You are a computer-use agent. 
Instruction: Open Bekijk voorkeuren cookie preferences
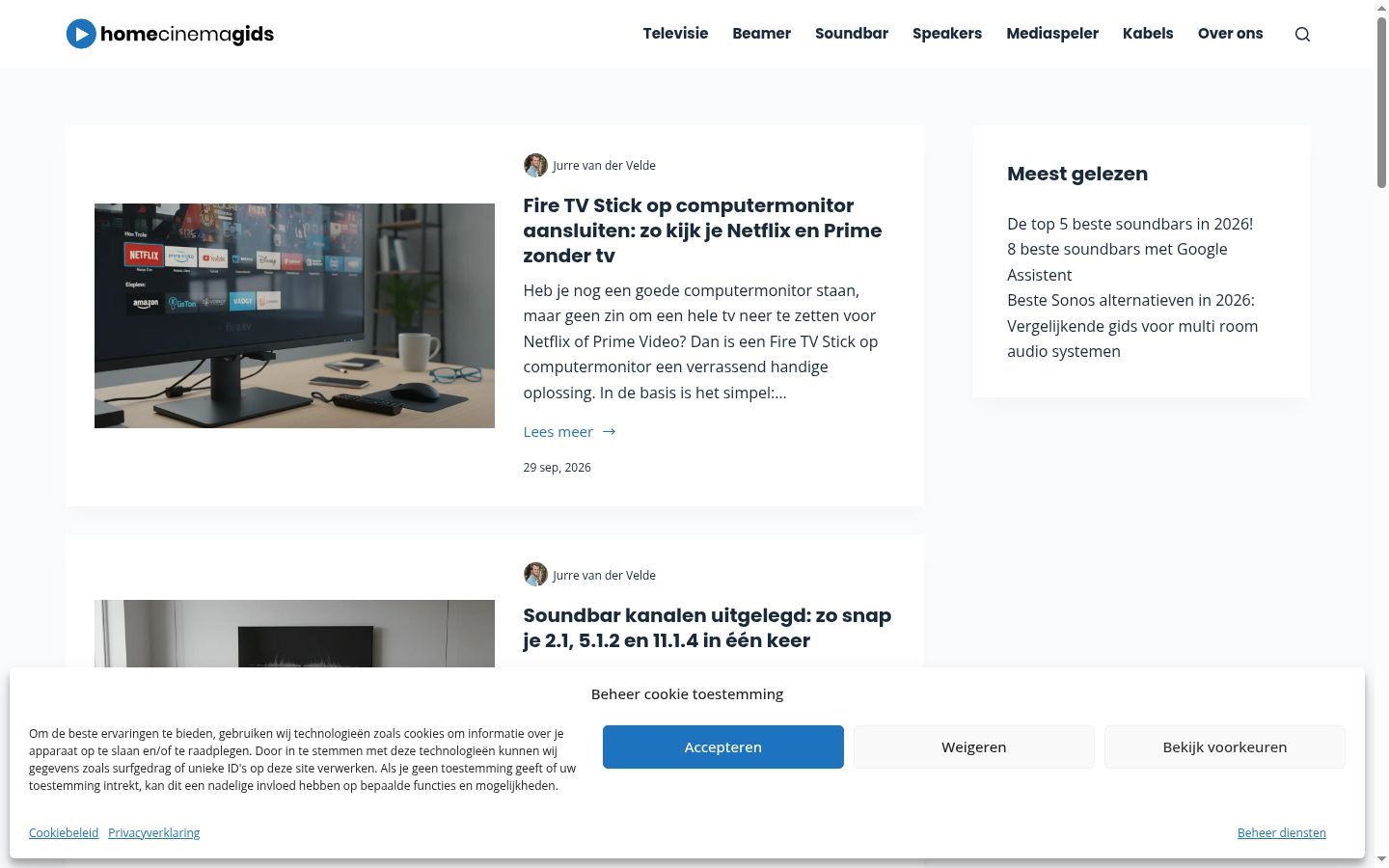pos(1225,747)
